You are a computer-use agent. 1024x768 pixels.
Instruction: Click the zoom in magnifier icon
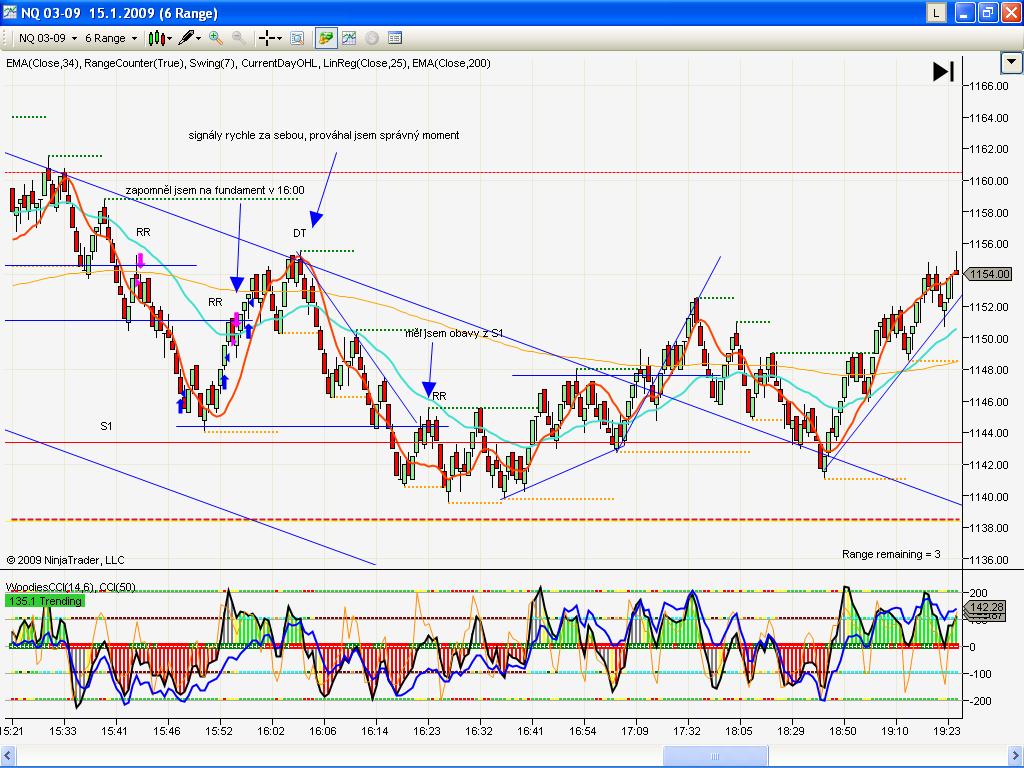click(216, 38)
